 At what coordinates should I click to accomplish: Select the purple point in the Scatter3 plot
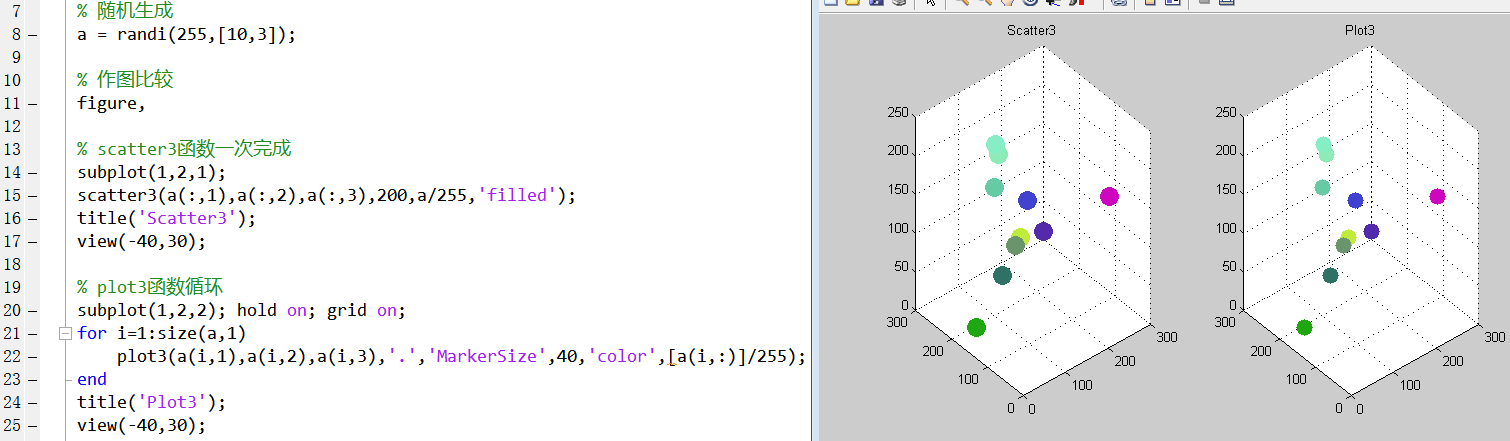[x=1044, y=232]
